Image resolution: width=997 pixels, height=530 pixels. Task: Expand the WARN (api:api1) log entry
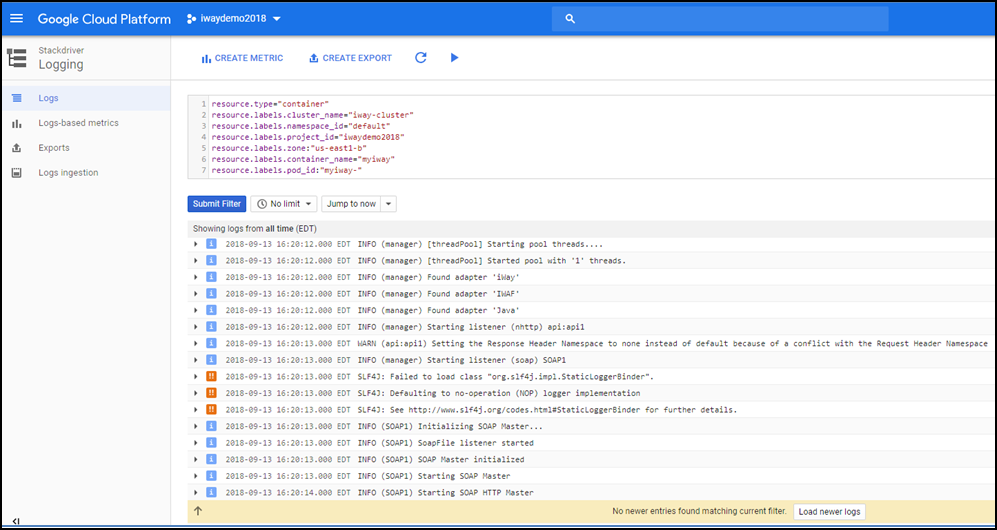(195, 343)
